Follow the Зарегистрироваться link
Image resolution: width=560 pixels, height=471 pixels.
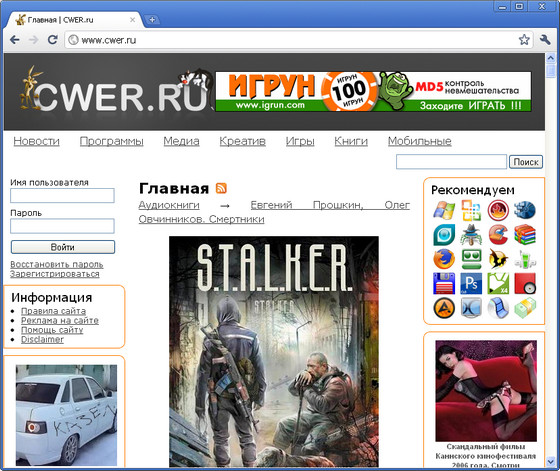[x=55, y=274]
